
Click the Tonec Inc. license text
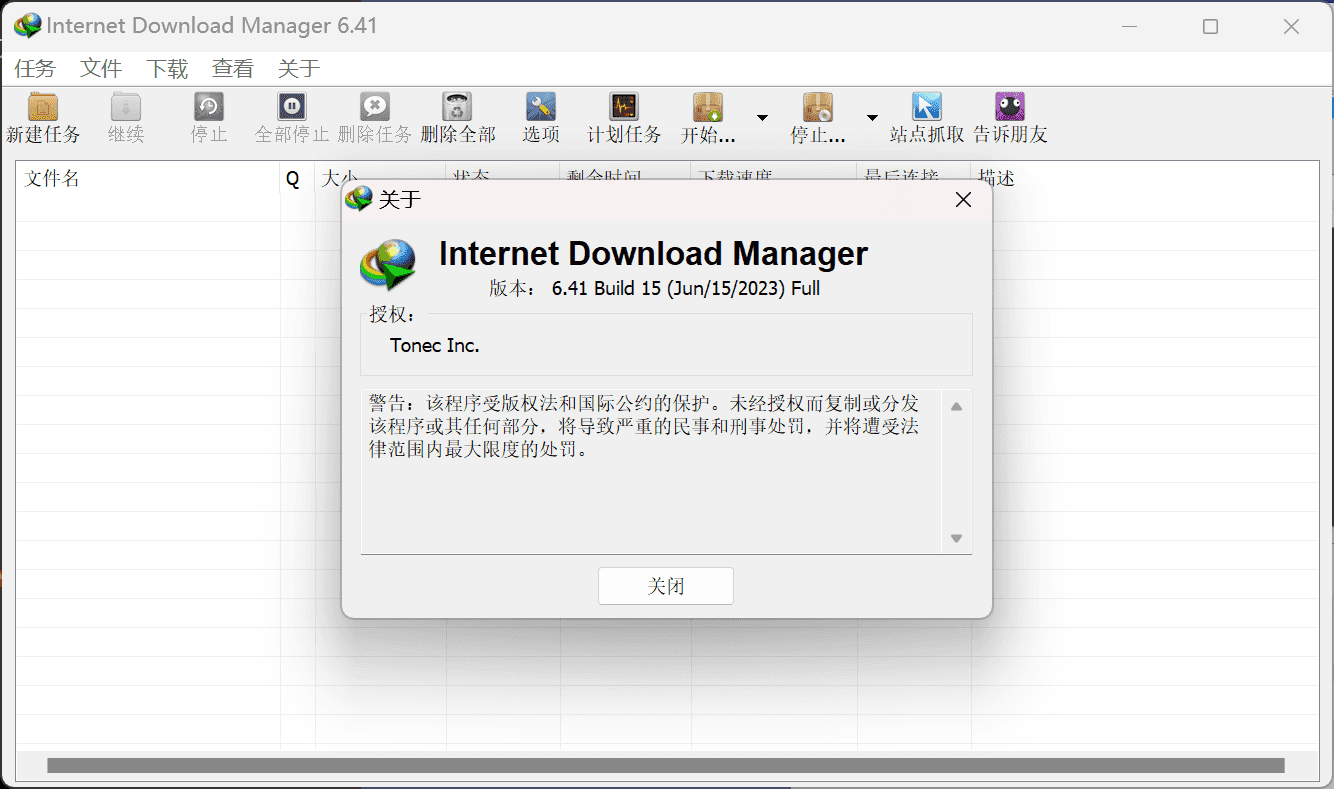coord(435,346)
